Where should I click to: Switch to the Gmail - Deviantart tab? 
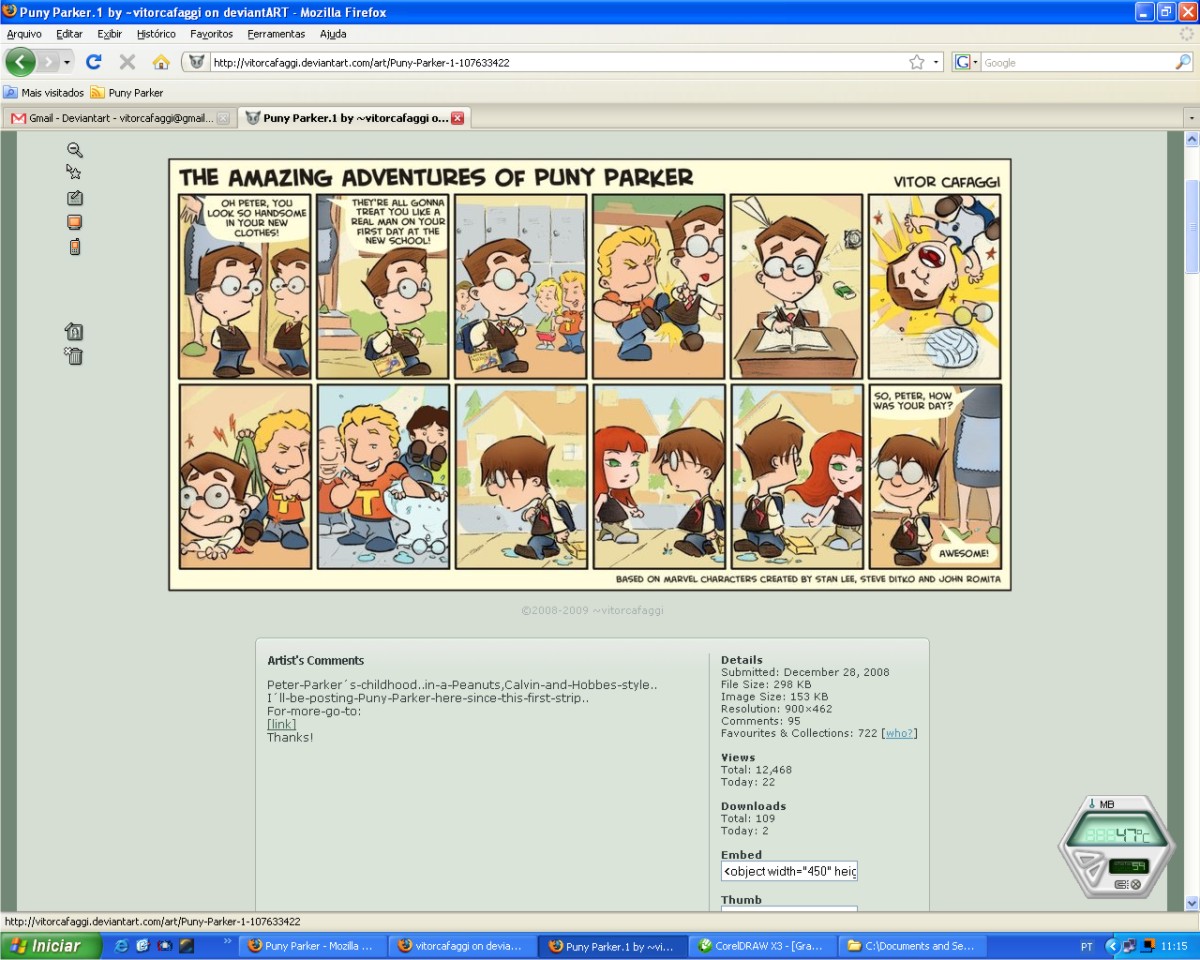[x=118, y=118]
